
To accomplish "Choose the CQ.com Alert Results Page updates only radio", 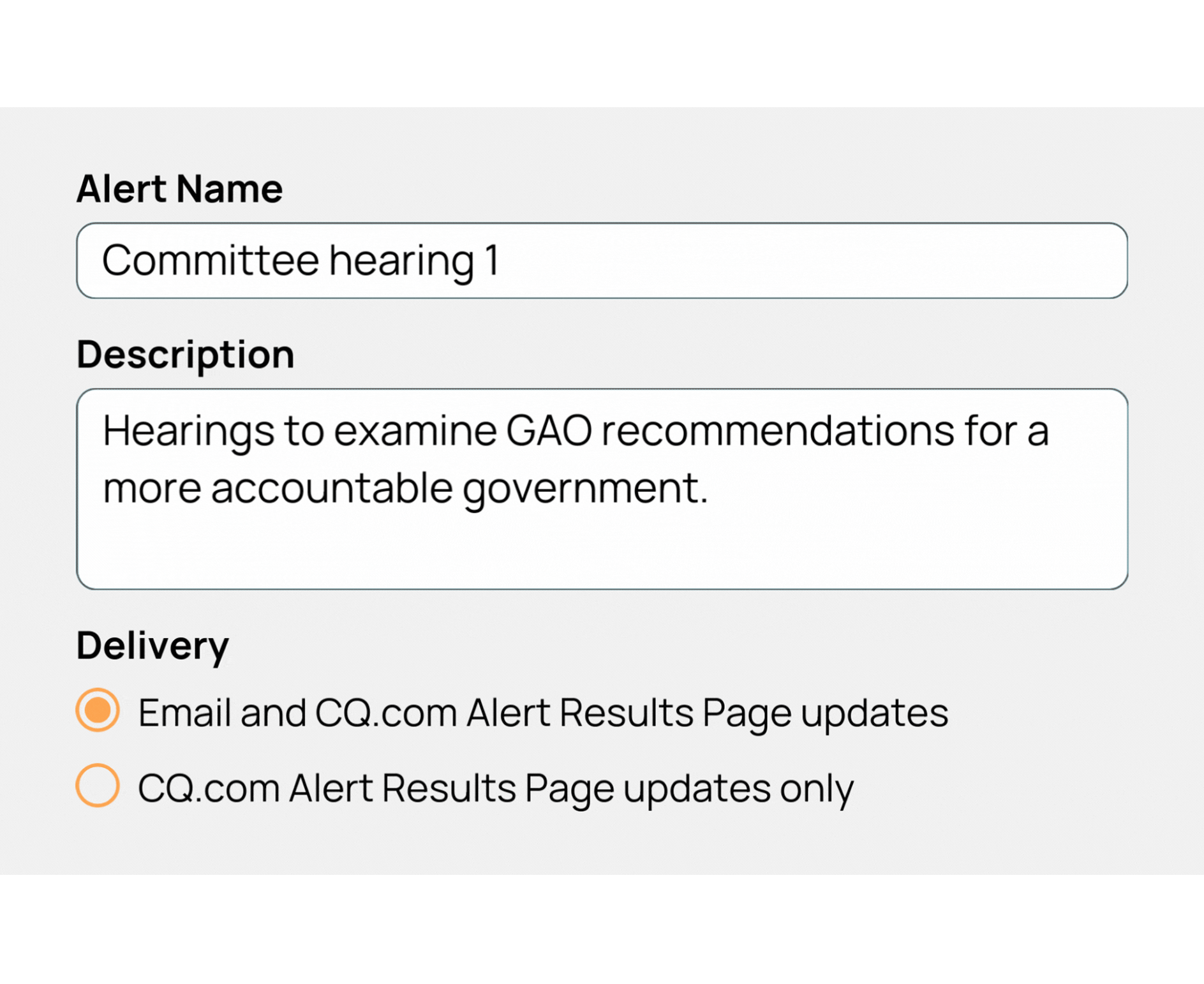I will (x=98, y=786).
